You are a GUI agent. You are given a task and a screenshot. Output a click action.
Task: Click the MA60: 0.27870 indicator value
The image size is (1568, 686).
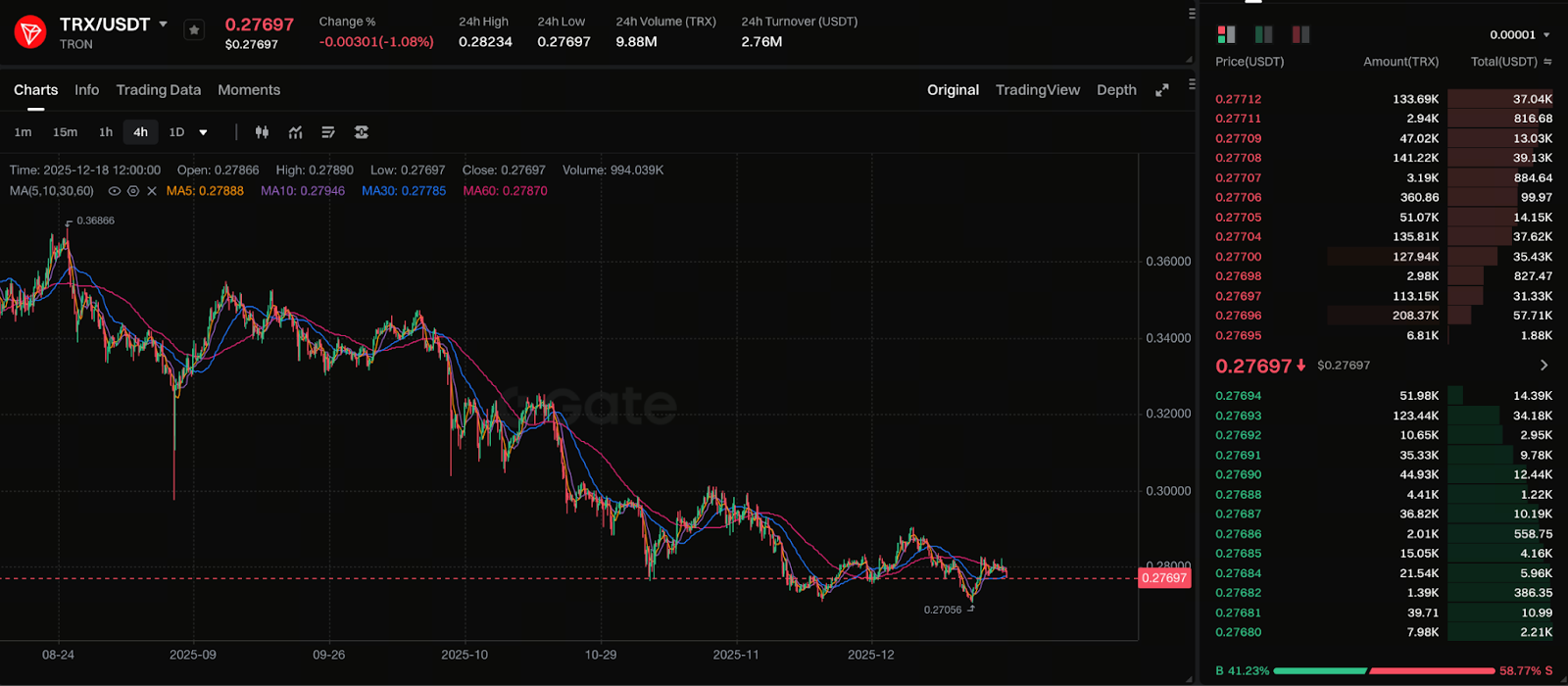click(506, 191)
